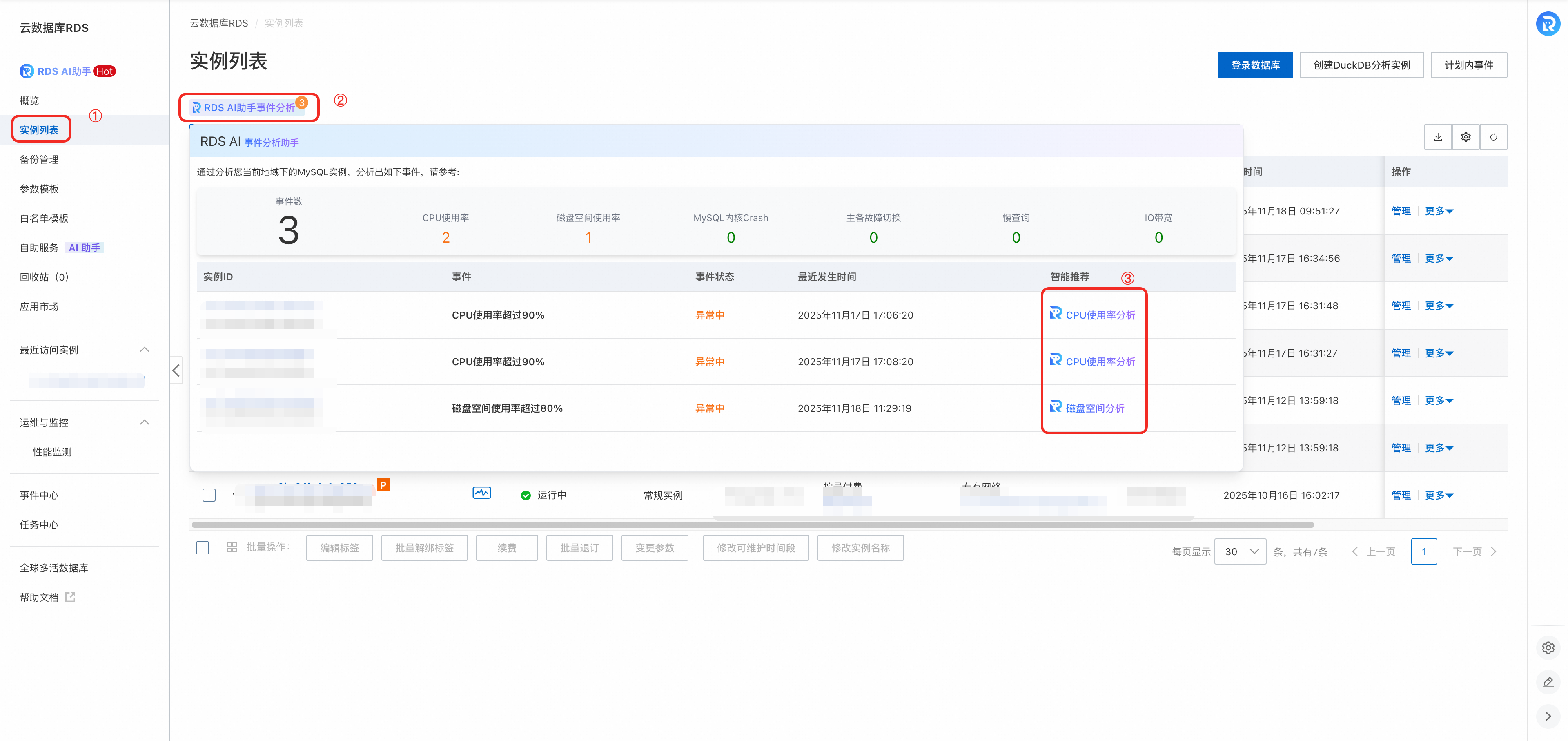Select 参数模板 in the sidebar
Viewport: 1568px width, 741px height.
click(x=39, y=189)
